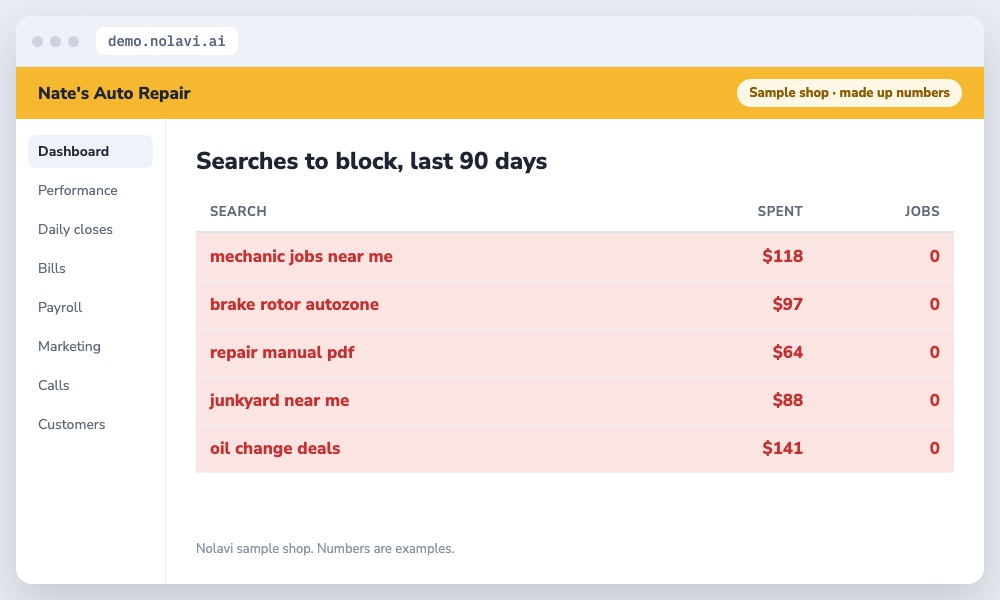Viewport: 1000px width, 600px height.
Task: Click jobs count for mechanic jobs near me
Action: [x=934, y=256]
